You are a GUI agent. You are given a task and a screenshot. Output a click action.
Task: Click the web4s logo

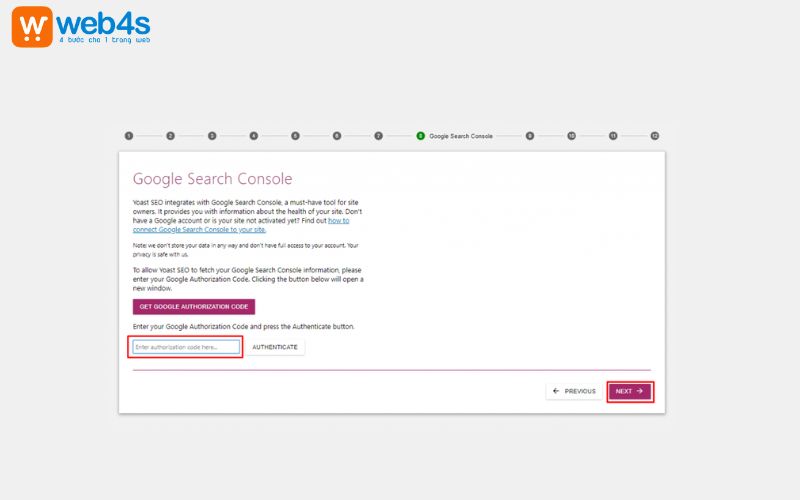(81, 26)
